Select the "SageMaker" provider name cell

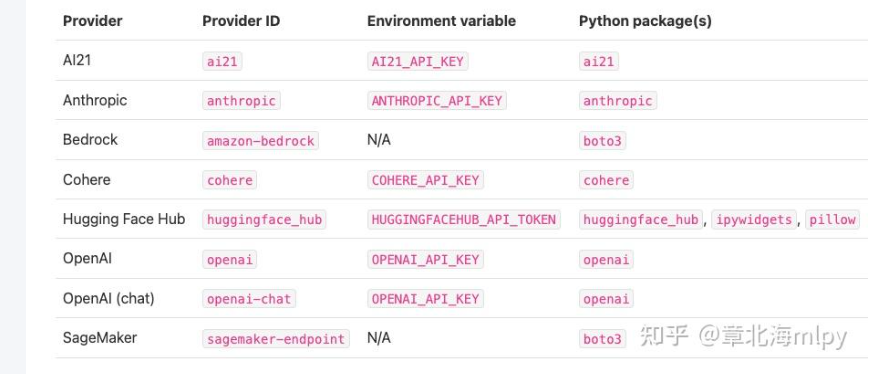(100, 338)
